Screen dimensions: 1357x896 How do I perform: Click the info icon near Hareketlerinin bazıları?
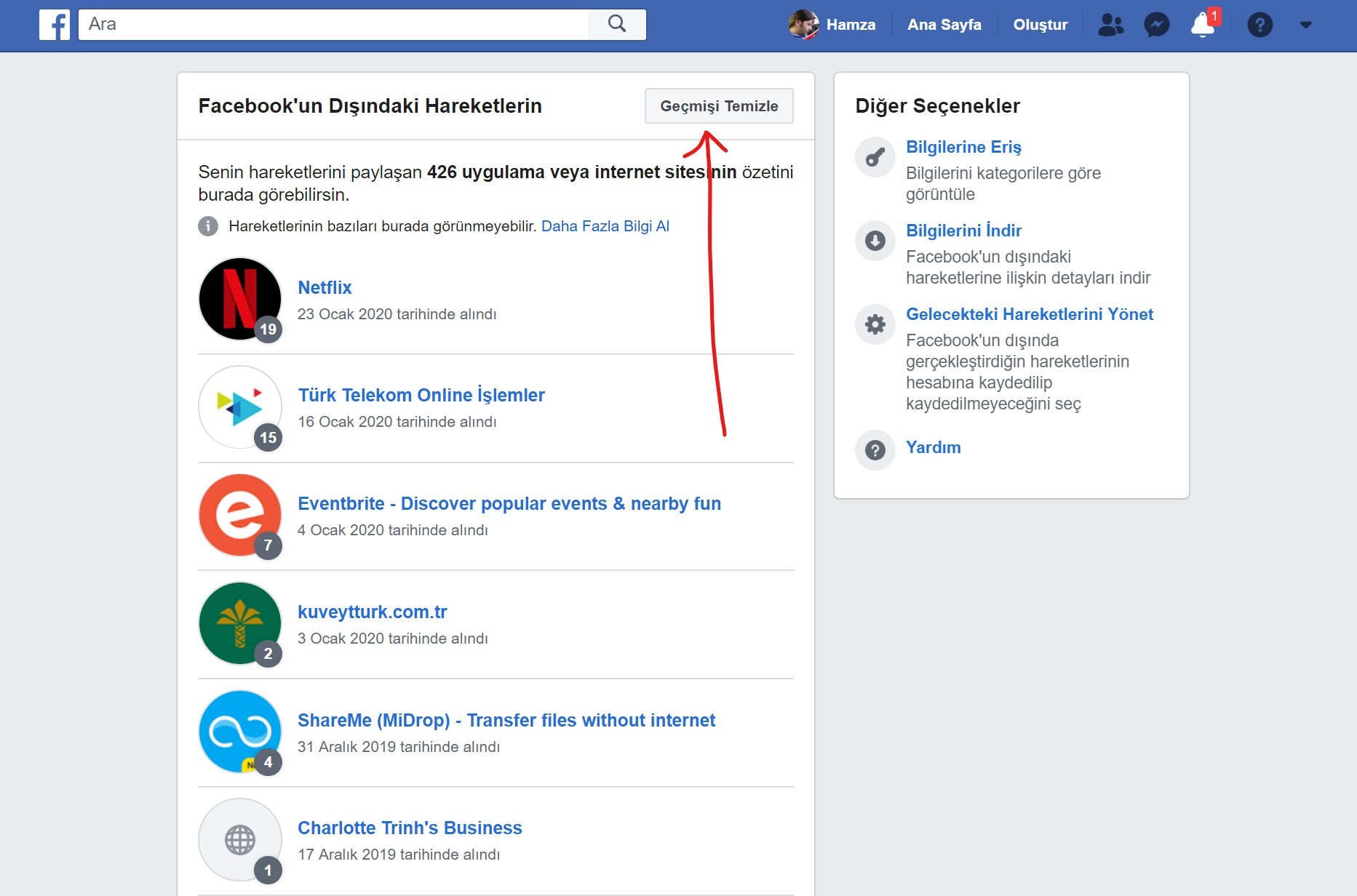click(208, 226)
